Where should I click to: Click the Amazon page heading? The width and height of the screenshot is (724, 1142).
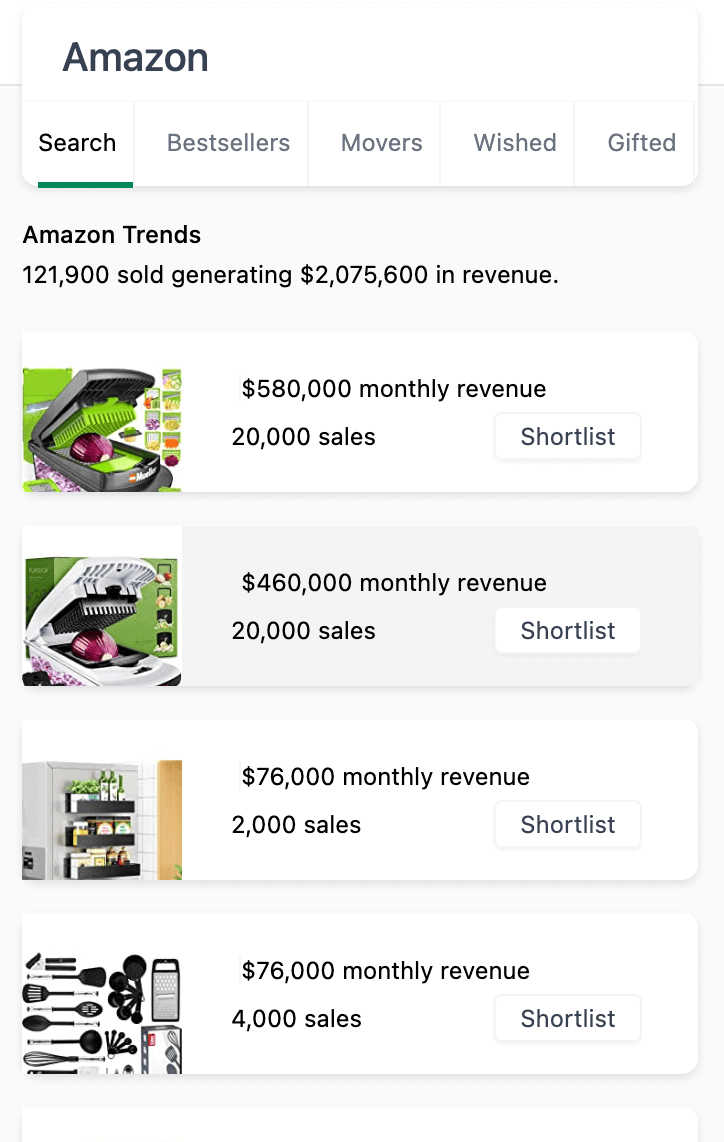point(136,58)
